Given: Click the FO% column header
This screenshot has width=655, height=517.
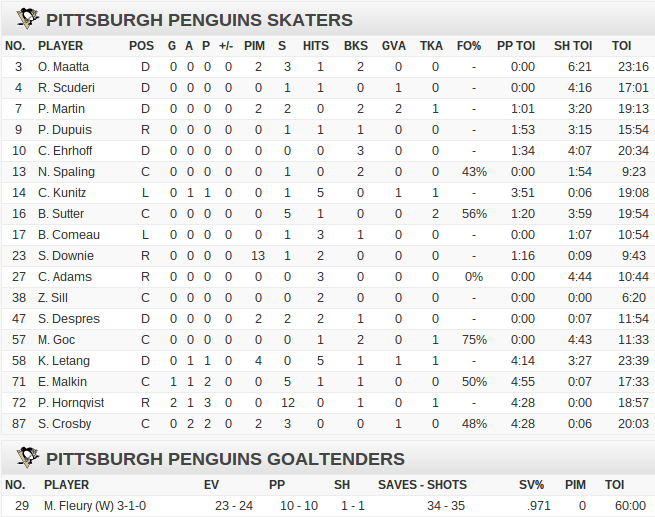Looking at the screenshot, I should pos(469,46).
